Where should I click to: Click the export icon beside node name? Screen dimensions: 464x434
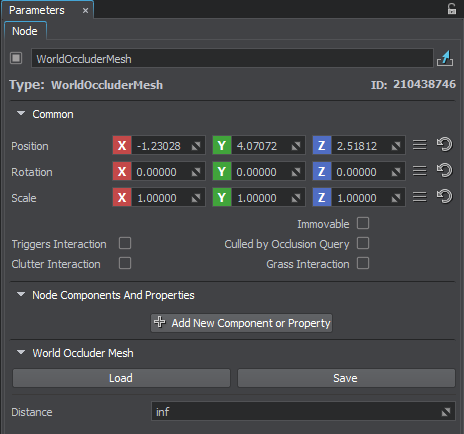click(x=445, y=58)
